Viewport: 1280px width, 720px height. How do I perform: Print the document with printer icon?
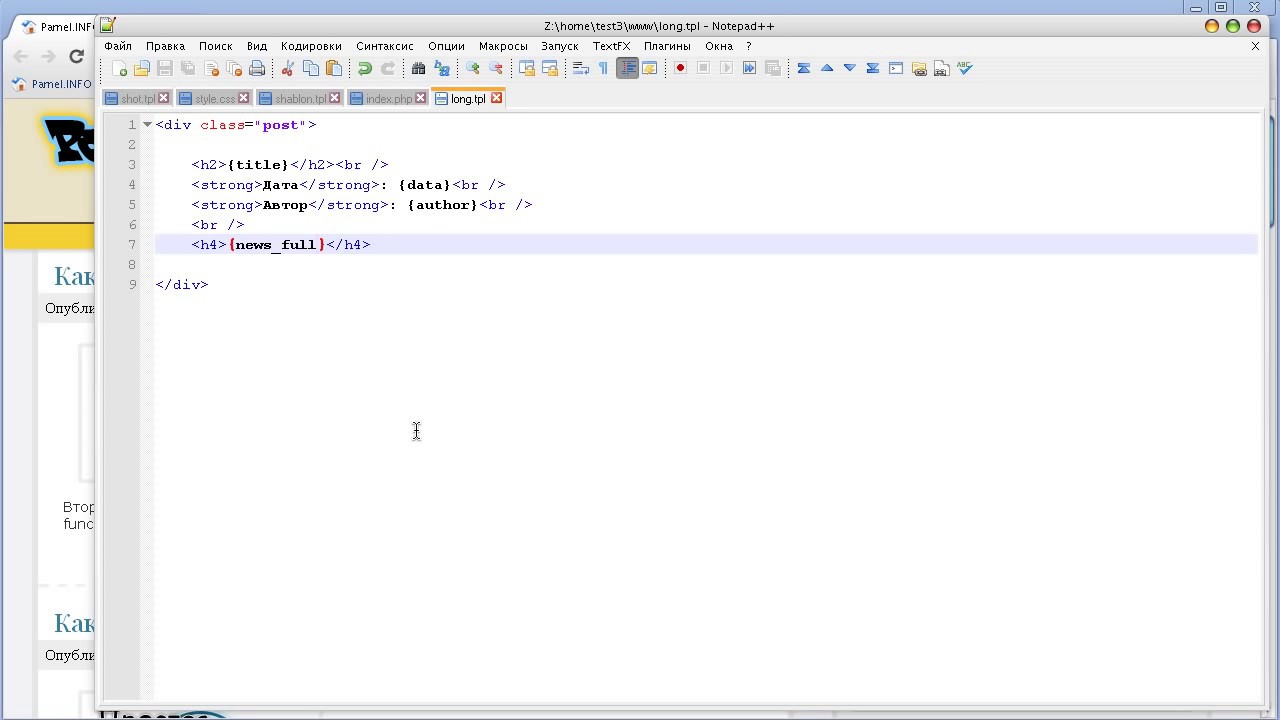tap(257, 68)
